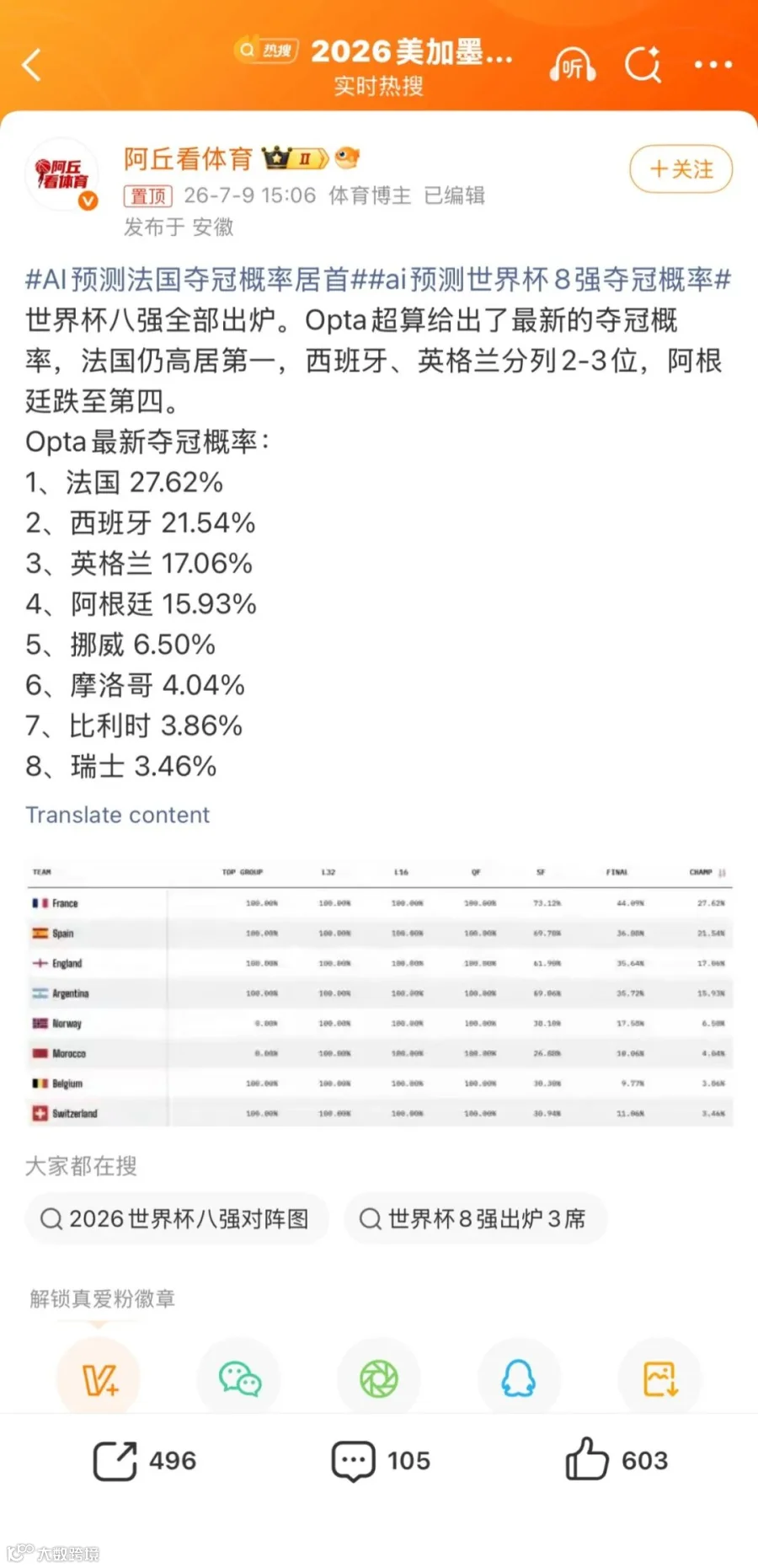Open the Opta probability table image

click(380, 993)
